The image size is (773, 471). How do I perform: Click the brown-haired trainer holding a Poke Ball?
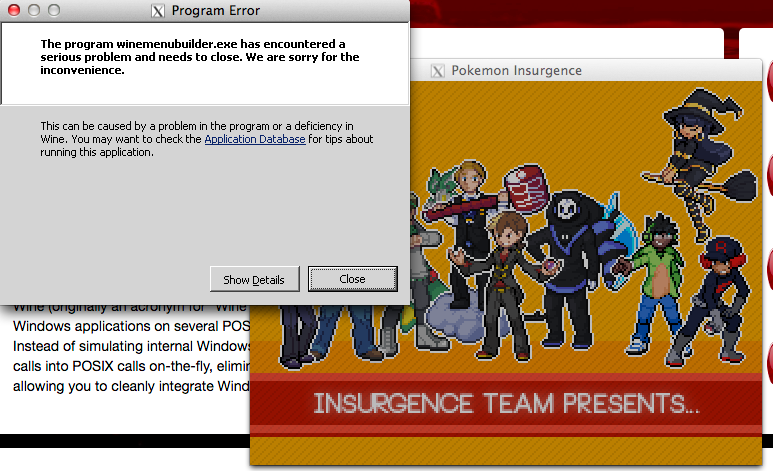click(505, 286)
